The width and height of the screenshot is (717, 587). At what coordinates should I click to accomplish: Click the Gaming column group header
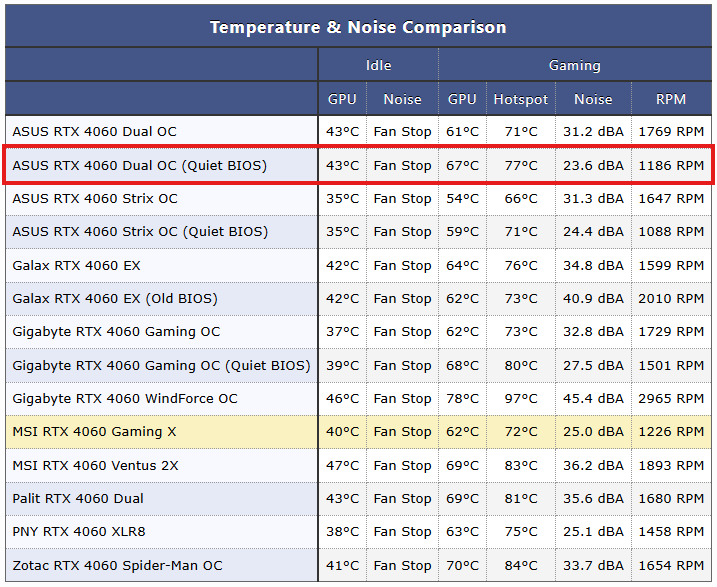[574, 66]
